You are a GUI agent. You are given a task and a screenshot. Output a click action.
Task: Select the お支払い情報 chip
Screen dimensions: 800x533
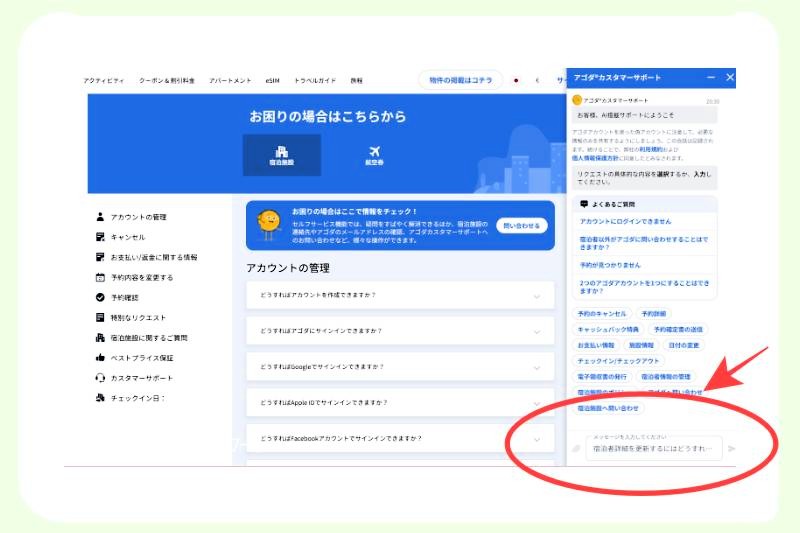point(595,345)
